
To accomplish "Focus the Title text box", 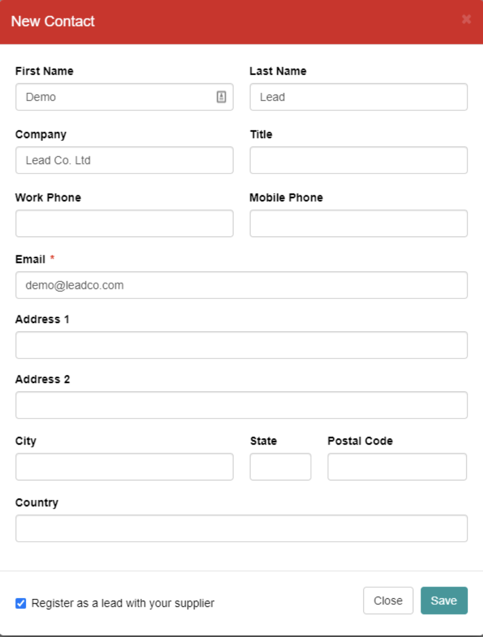I will (x=359, y=160).
